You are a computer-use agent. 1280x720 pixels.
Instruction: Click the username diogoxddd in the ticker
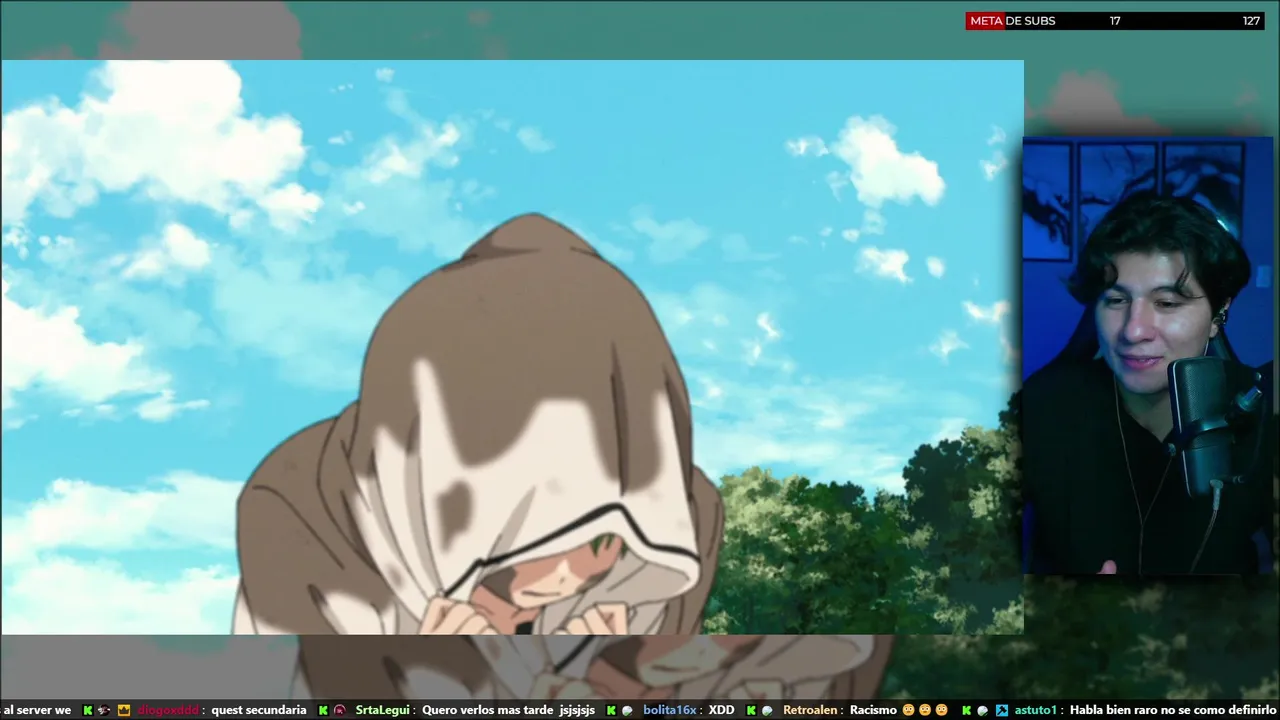coord(168,710)
